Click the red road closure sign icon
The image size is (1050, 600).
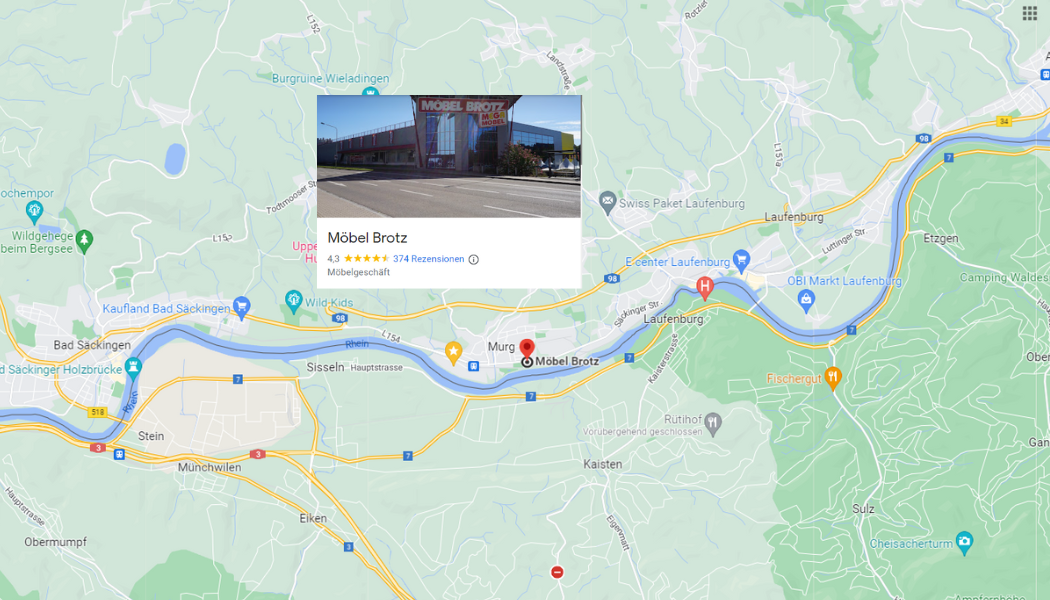pyautogui.click(x=556, y=572)
